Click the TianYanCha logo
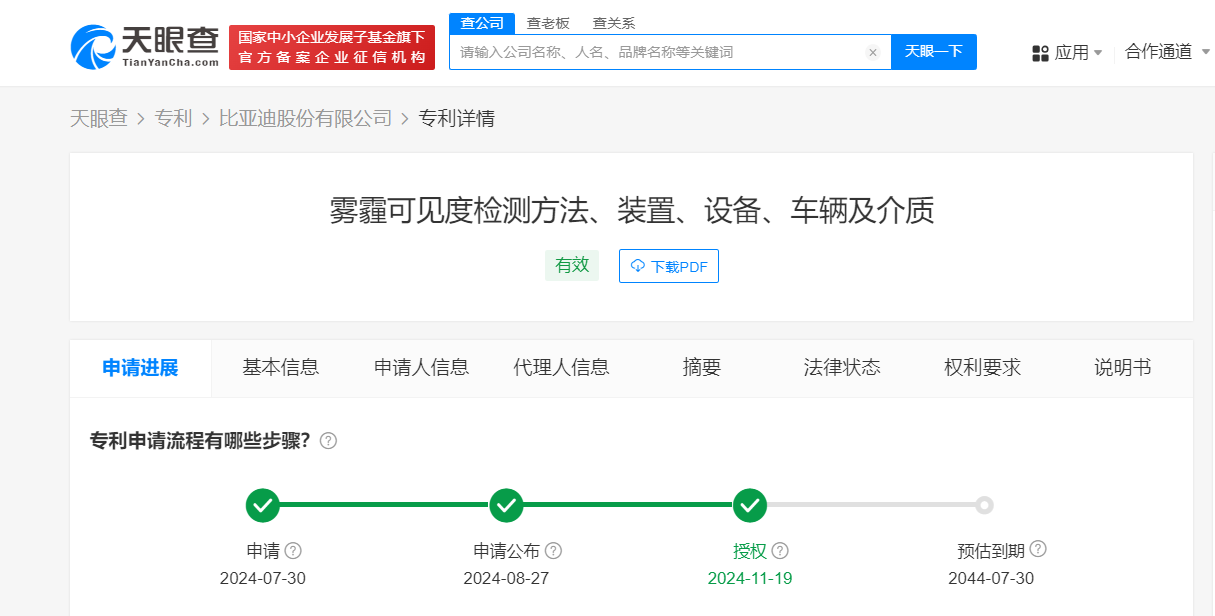The width and height of the screenshot is (1215, 616). click(145, 47)
